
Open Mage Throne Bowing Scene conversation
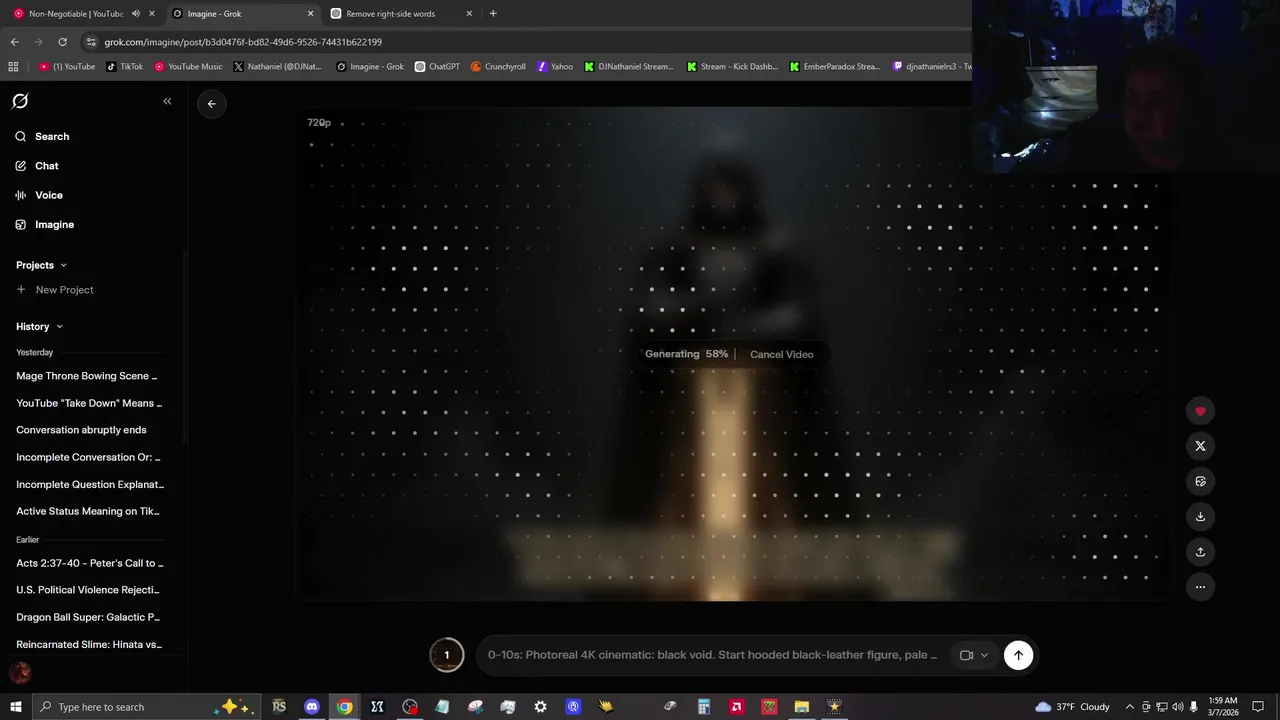87,376
